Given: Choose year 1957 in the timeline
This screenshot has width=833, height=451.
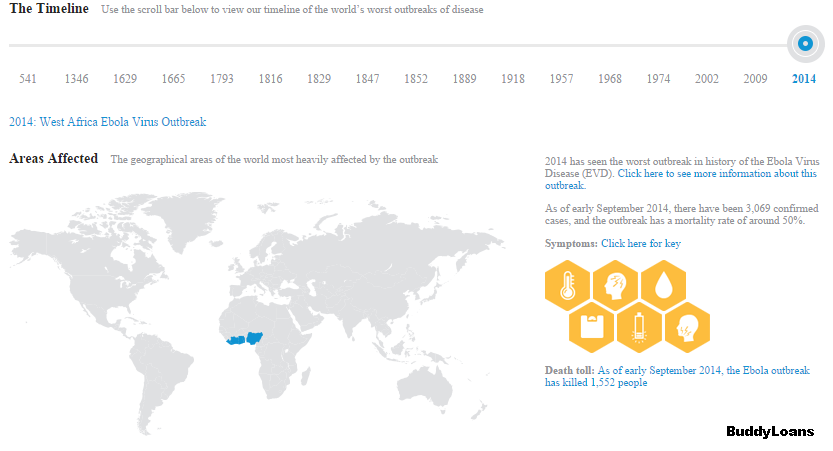Looking at the screenshot, I should click(x=561, y=79).
